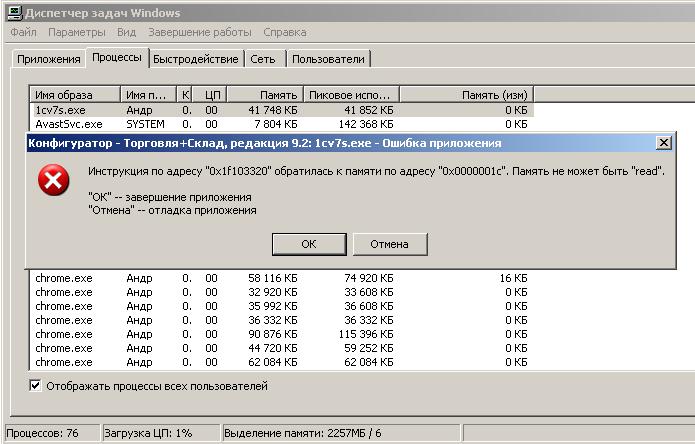The width and height of the screenshot is (695, 444).
Task: Switch to the Быстродействие tab
Action: 195,59
